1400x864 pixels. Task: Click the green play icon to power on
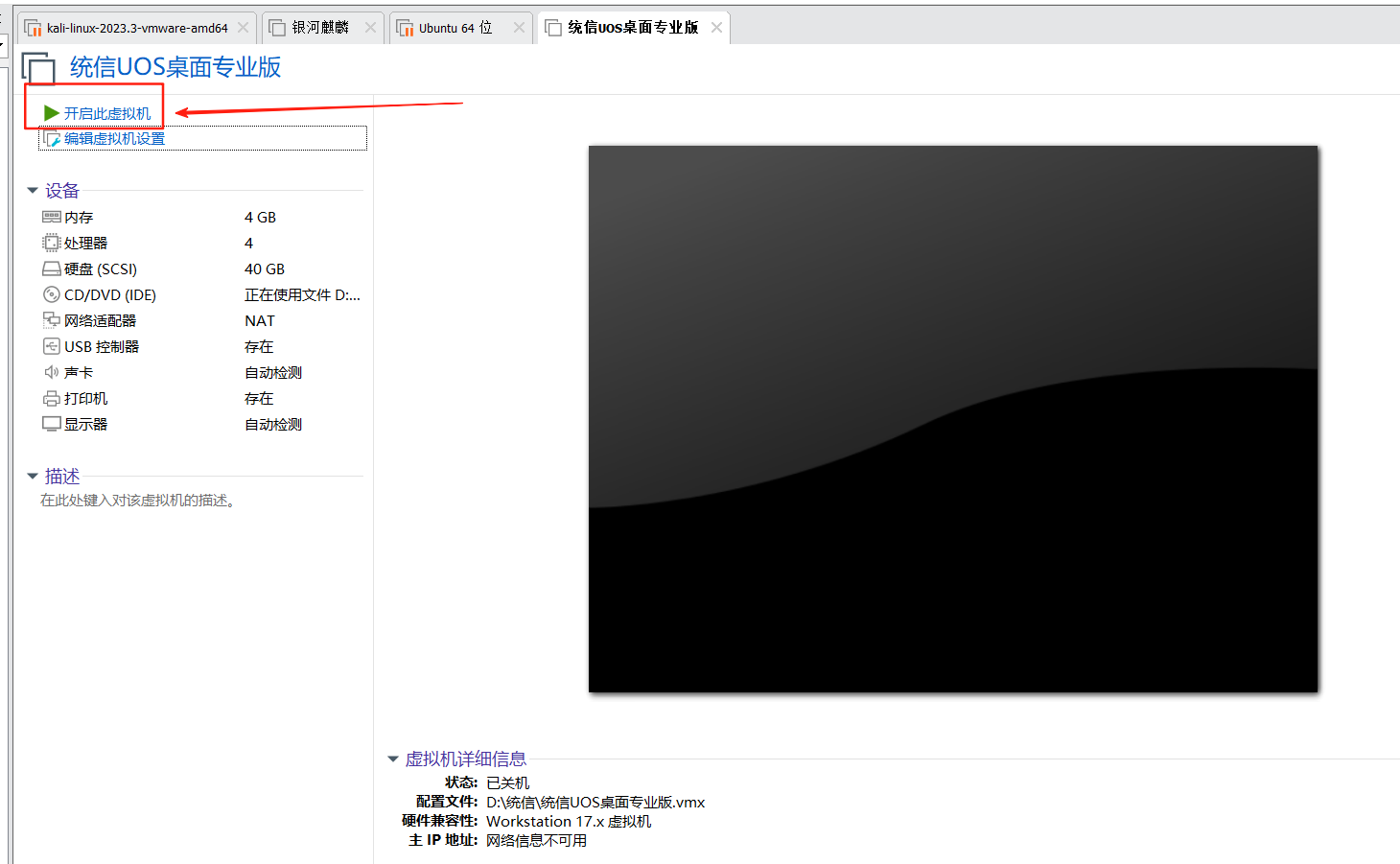52,113
